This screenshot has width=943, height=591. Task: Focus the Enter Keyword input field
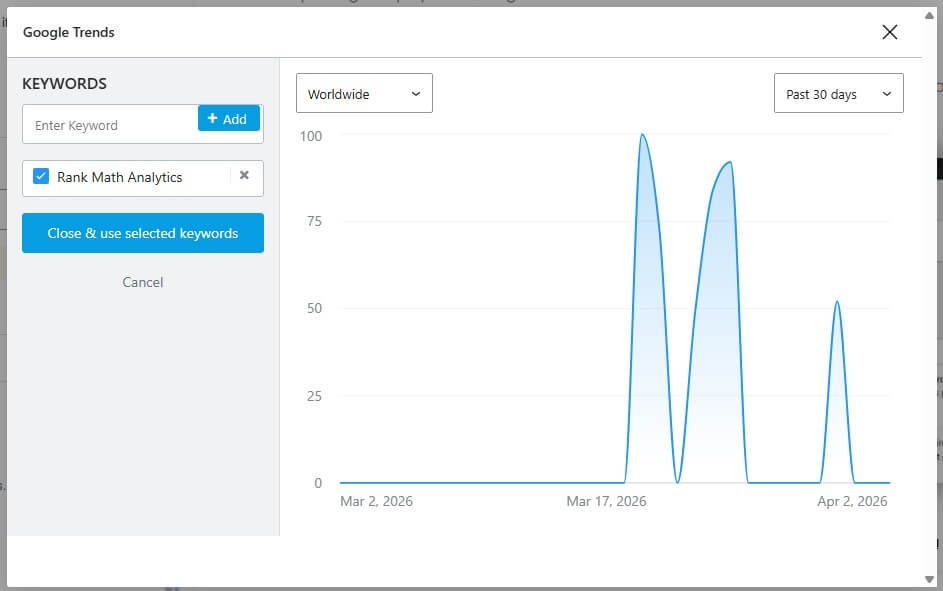[x=110, y=125]
